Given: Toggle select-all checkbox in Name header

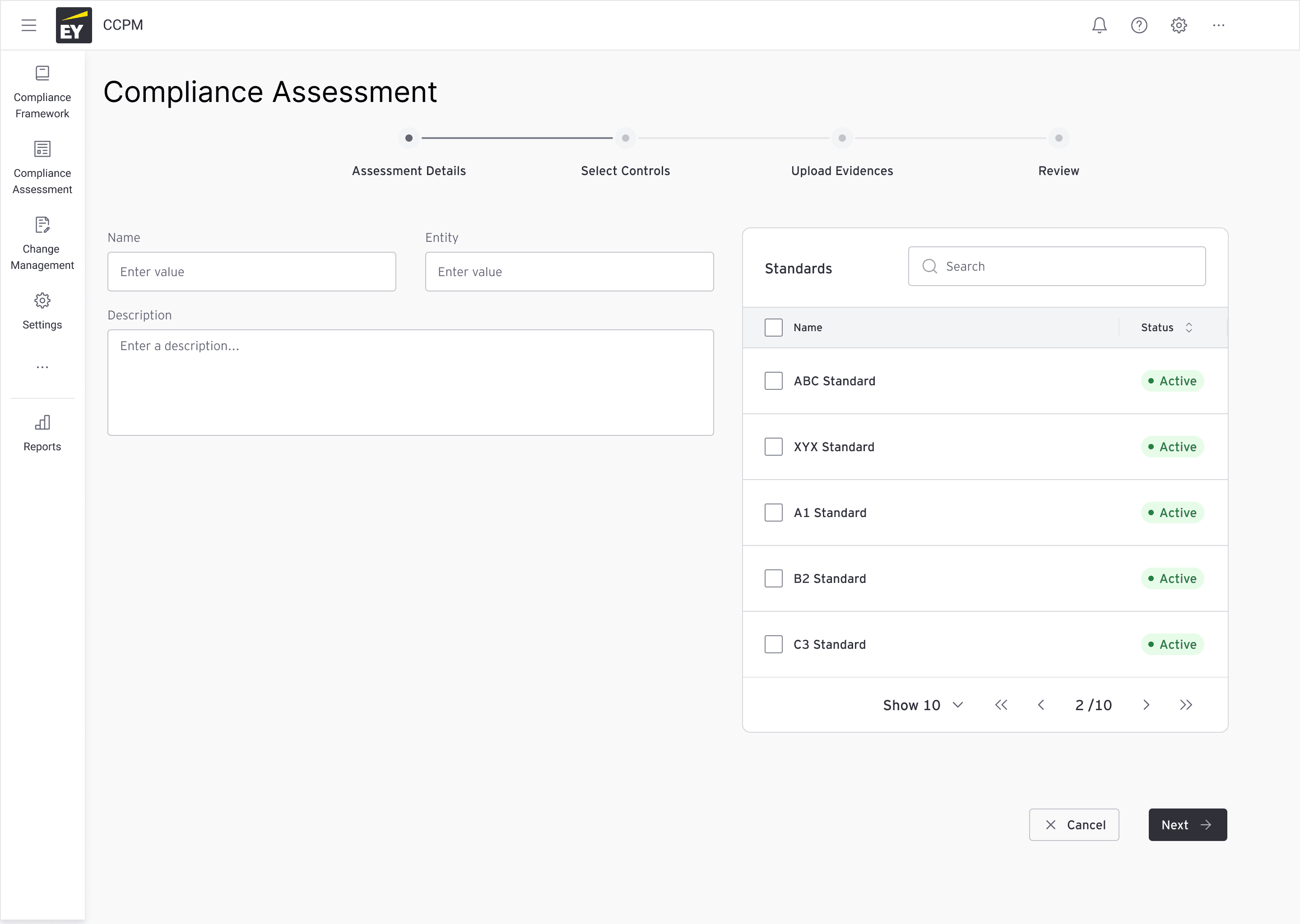Looking at the screenshot, I should coord(773,327).
